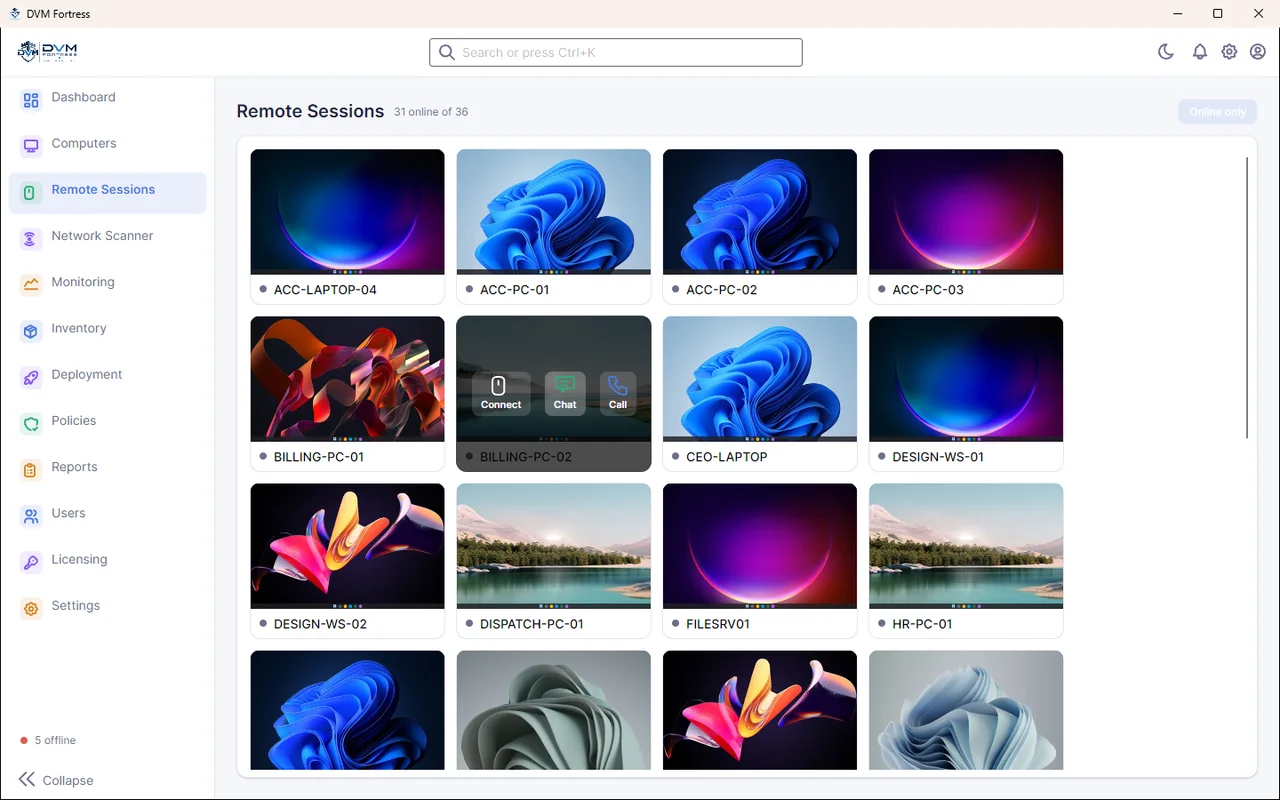
Task: Navigate to Licensing
Action: tap(108, 561)
